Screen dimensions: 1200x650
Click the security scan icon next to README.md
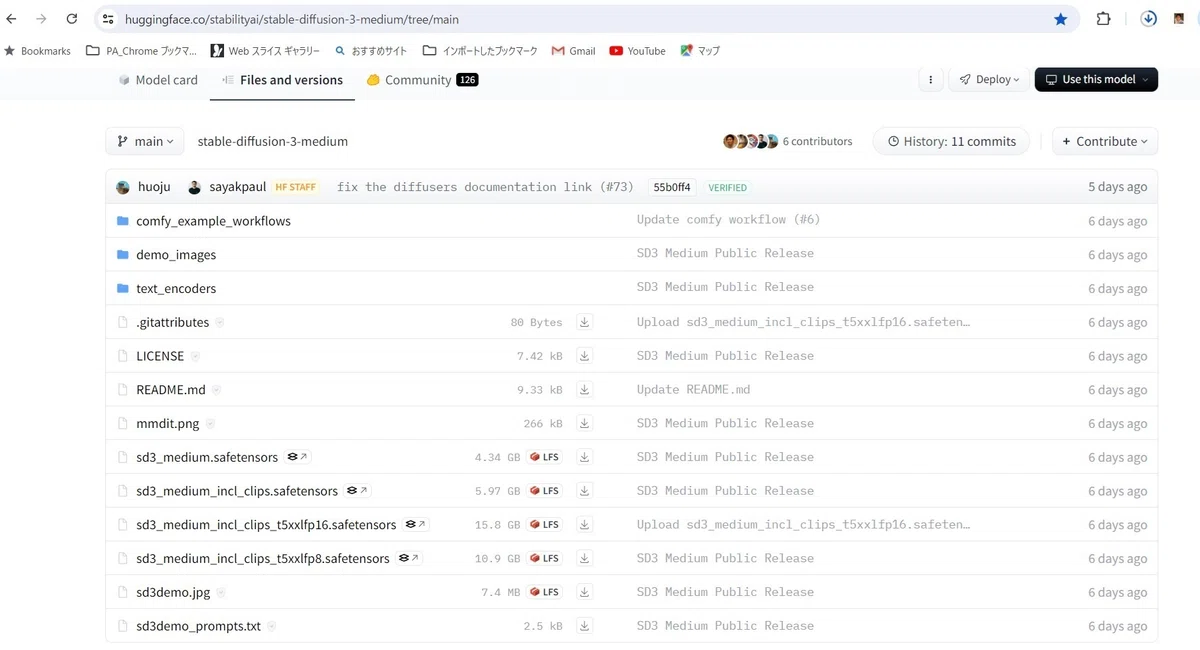pyautogui.click(x=216, y=390)
